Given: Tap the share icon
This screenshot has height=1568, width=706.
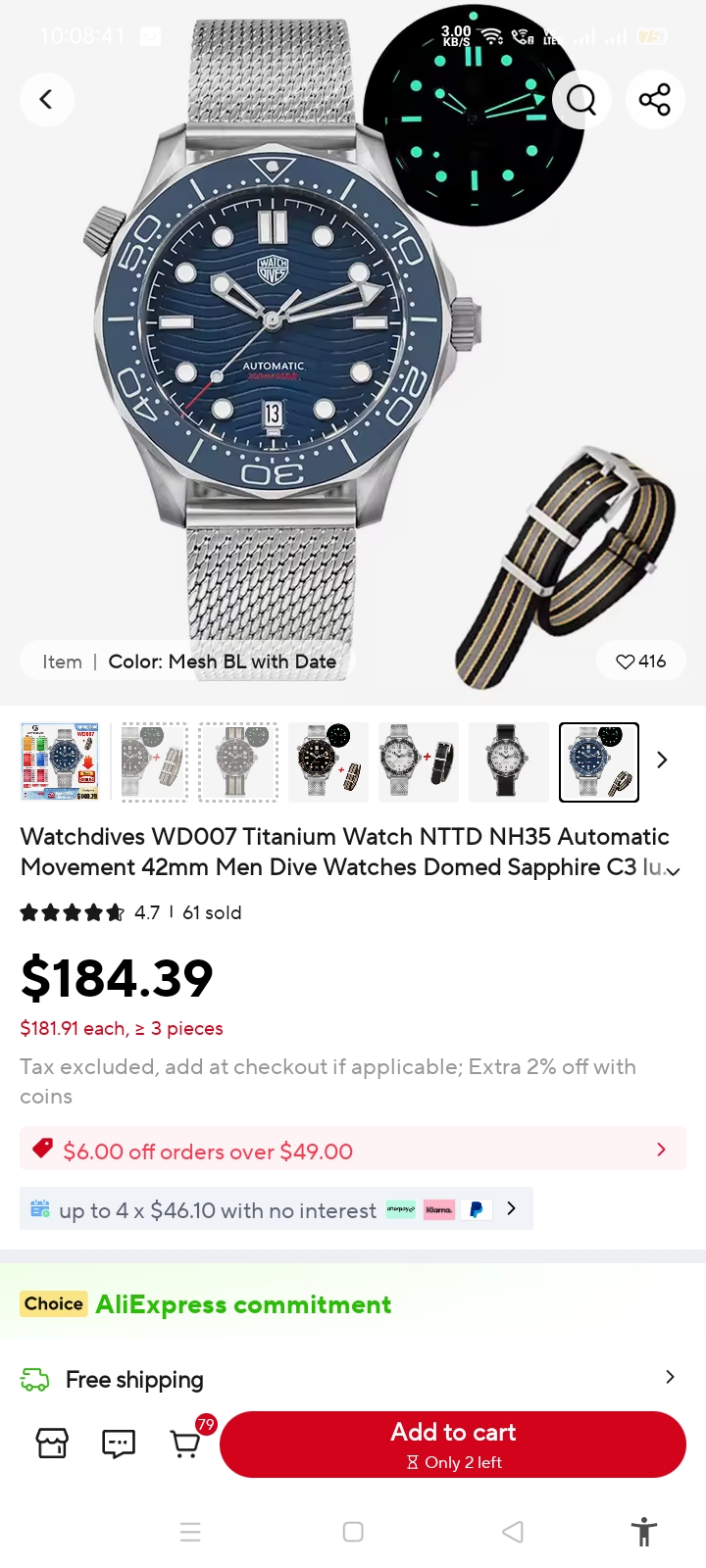Looking at the screenshot, I should point(655,99).
